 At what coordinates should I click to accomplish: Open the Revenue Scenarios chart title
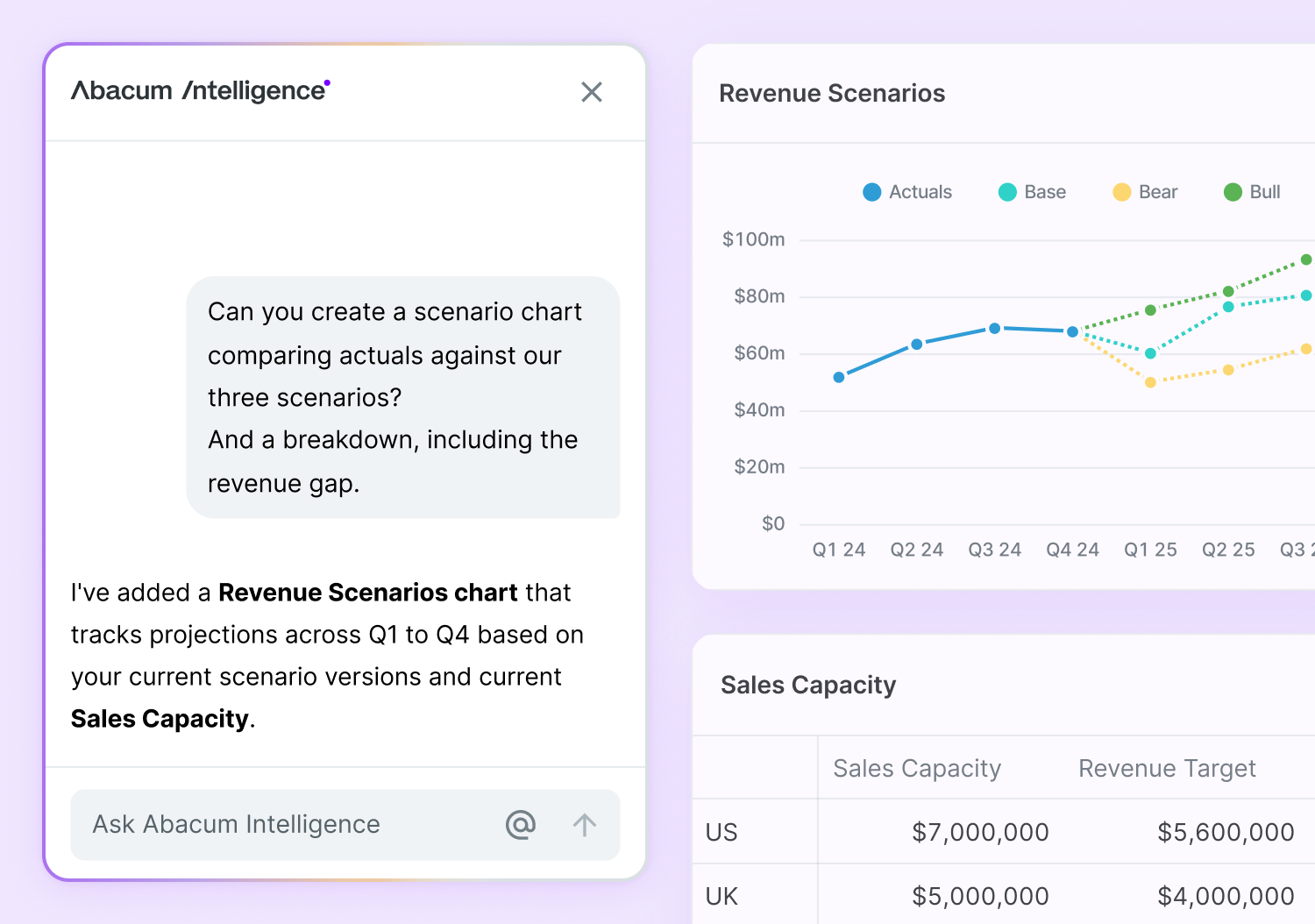point(832,94)
